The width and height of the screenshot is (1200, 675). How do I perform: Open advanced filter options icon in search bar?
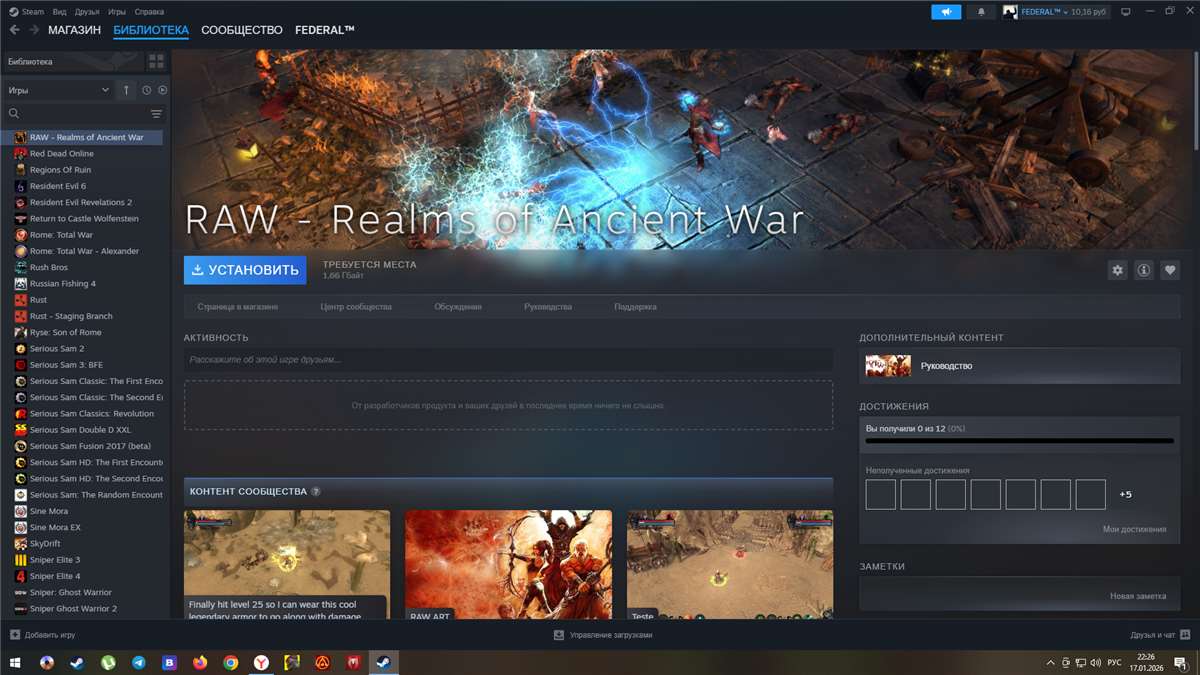tap(156, 114)
